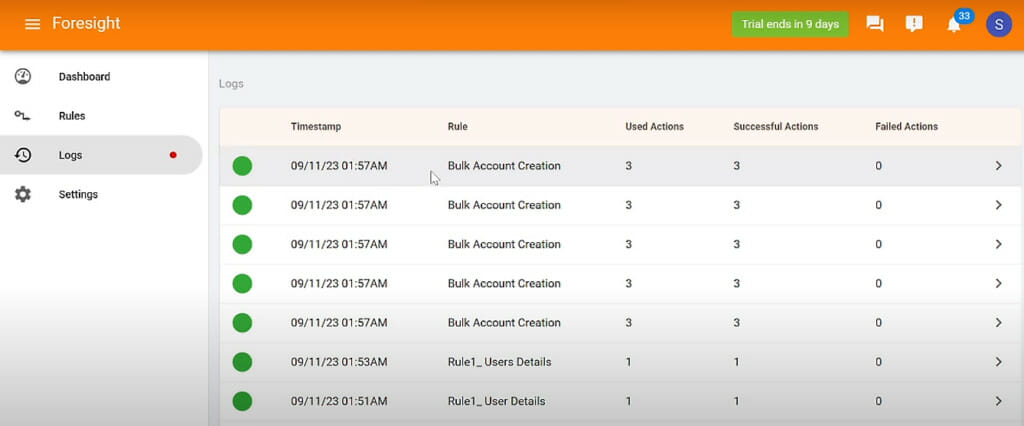Open the notifications bell with 33 badge

pos(954,25)
